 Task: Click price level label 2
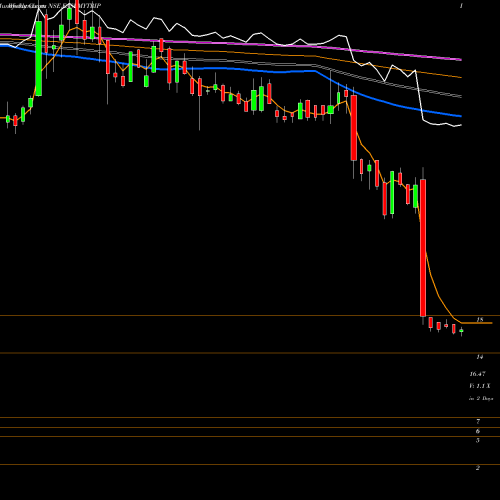[x=478, y=468]
